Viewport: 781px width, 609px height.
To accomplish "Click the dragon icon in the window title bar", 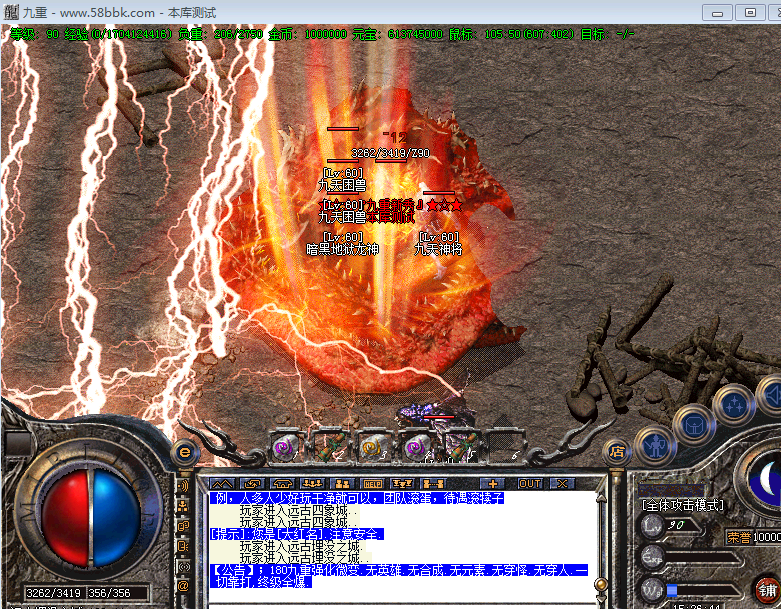I will tap(11, 12).
